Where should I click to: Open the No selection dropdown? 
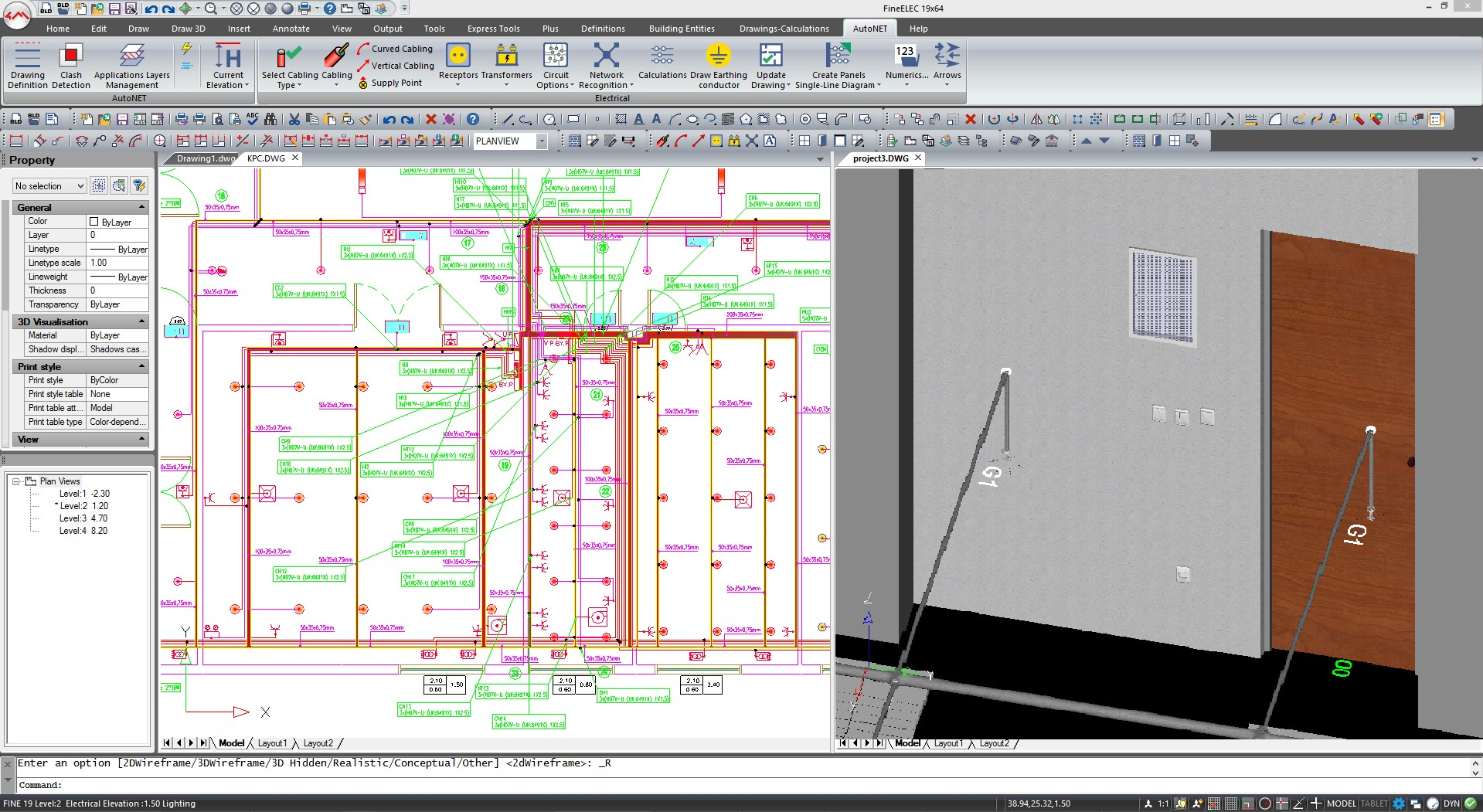(x=49, y=186)
